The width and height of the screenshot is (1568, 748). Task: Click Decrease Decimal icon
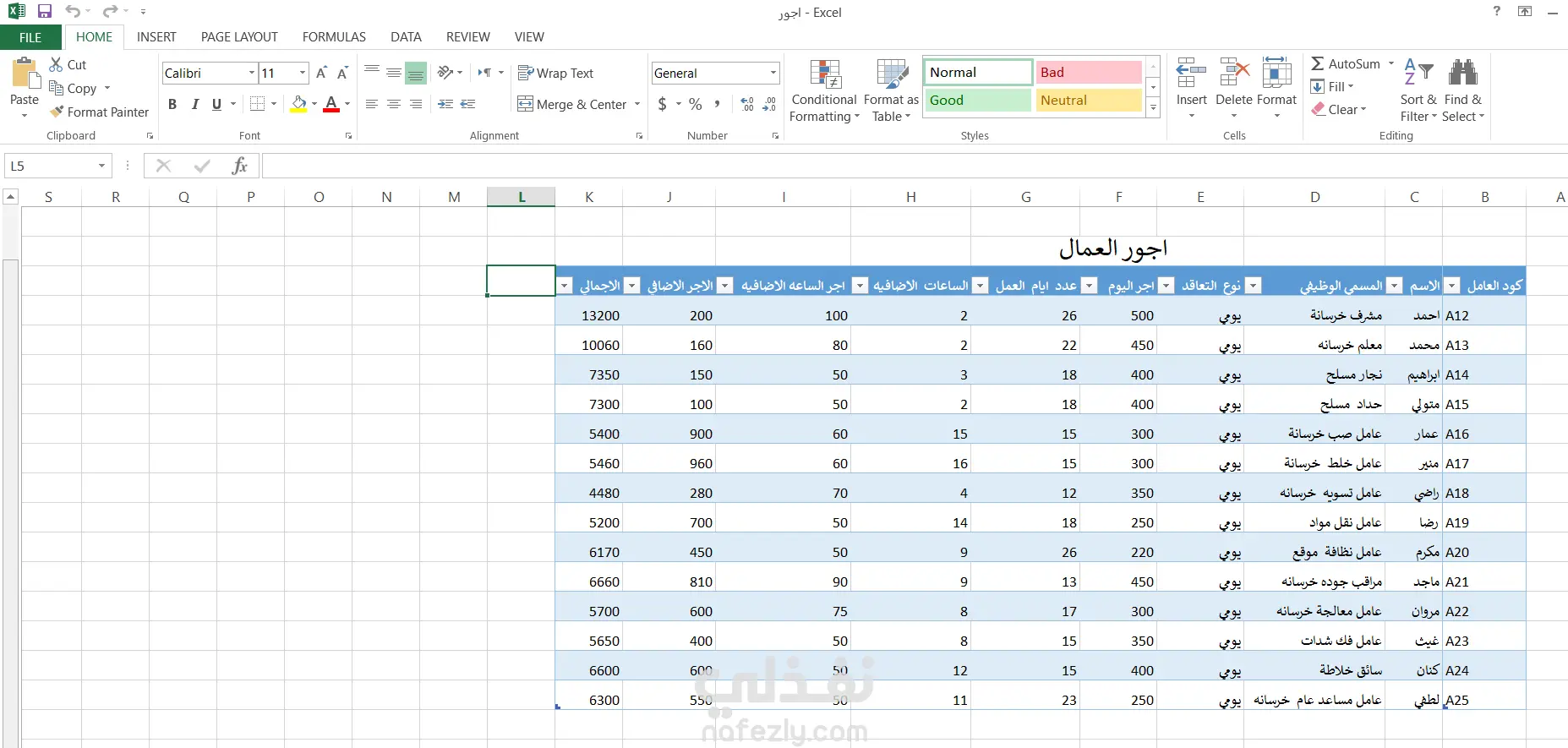click(x=769, y=104)
